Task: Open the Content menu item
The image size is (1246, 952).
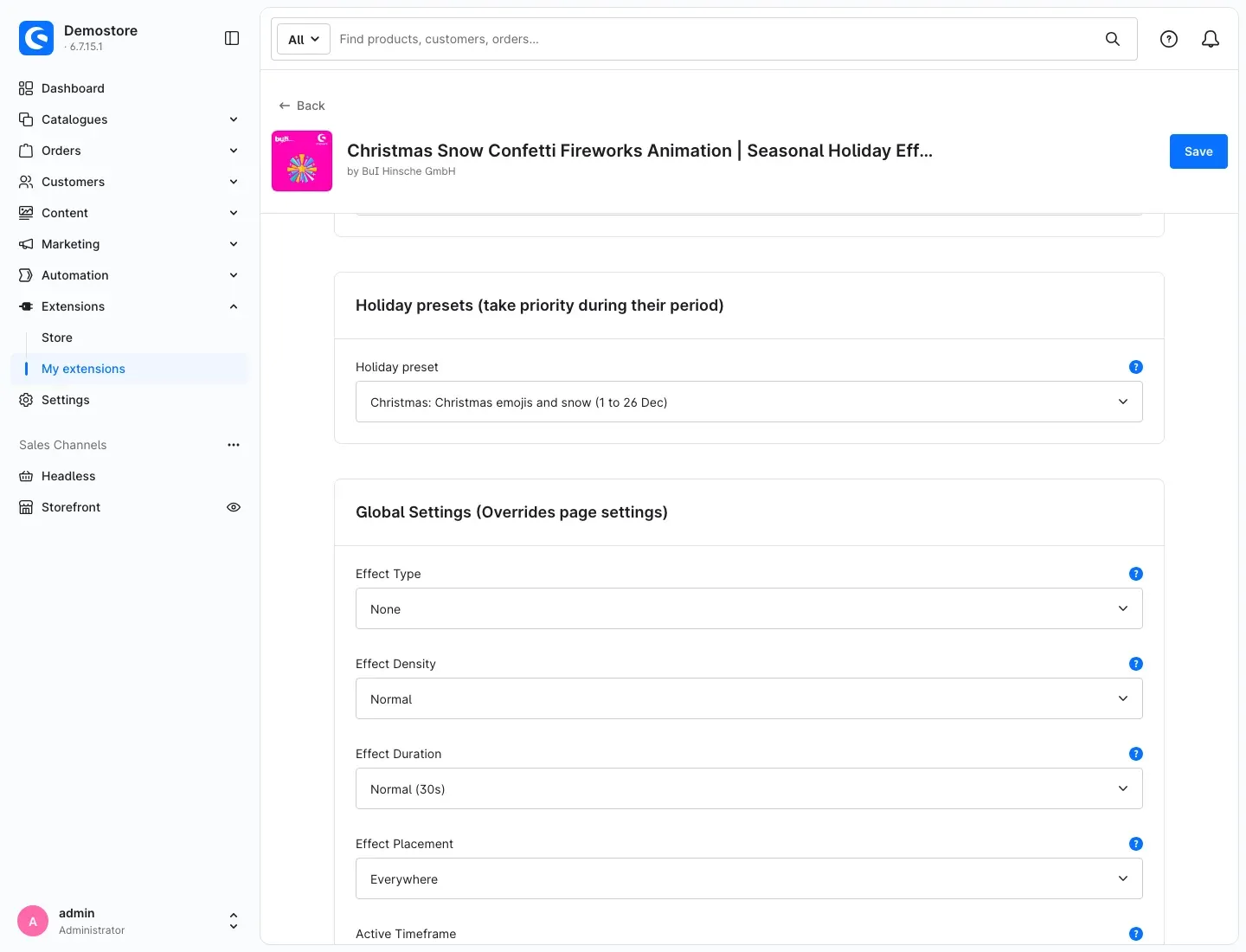Action: click(x=130, y=213)
